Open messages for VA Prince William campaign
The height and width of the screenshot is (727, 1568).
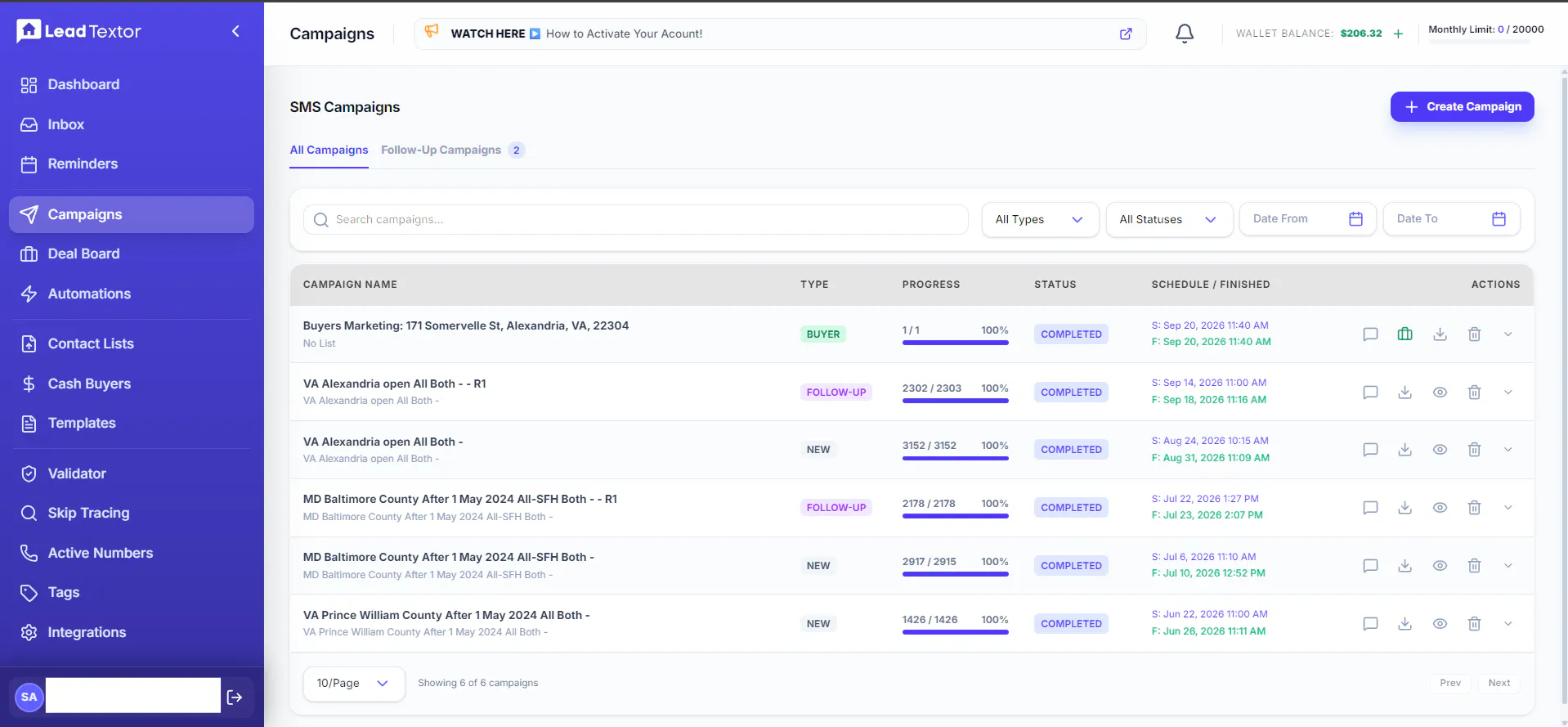[x=1370, y=624]
